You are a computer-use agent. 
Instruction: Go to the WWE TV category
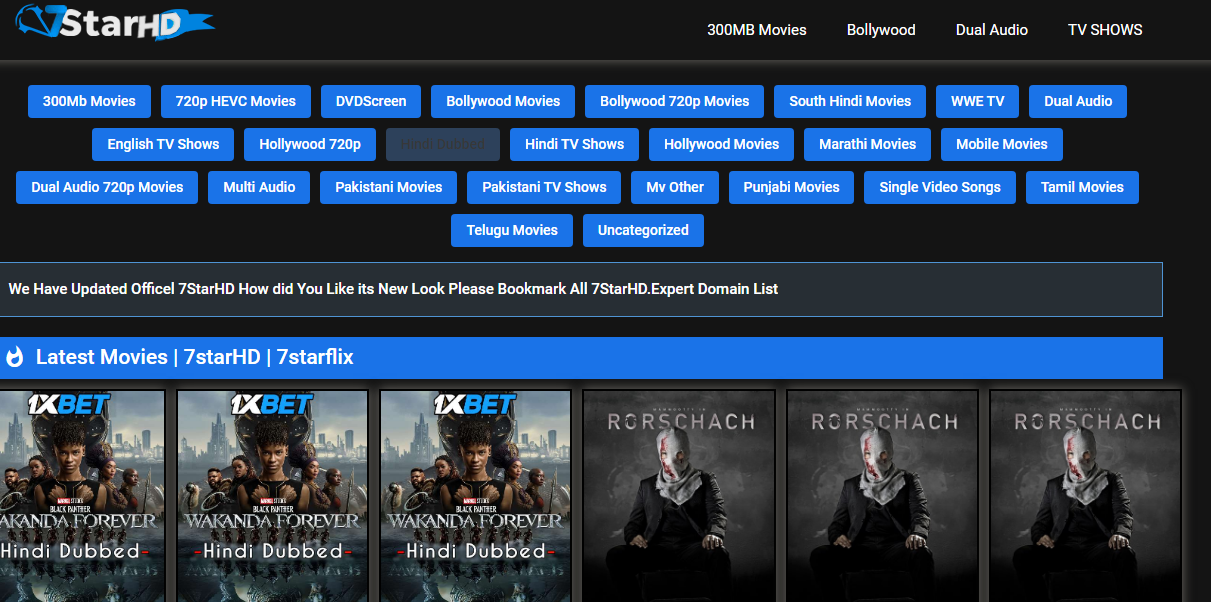point(977,101)
